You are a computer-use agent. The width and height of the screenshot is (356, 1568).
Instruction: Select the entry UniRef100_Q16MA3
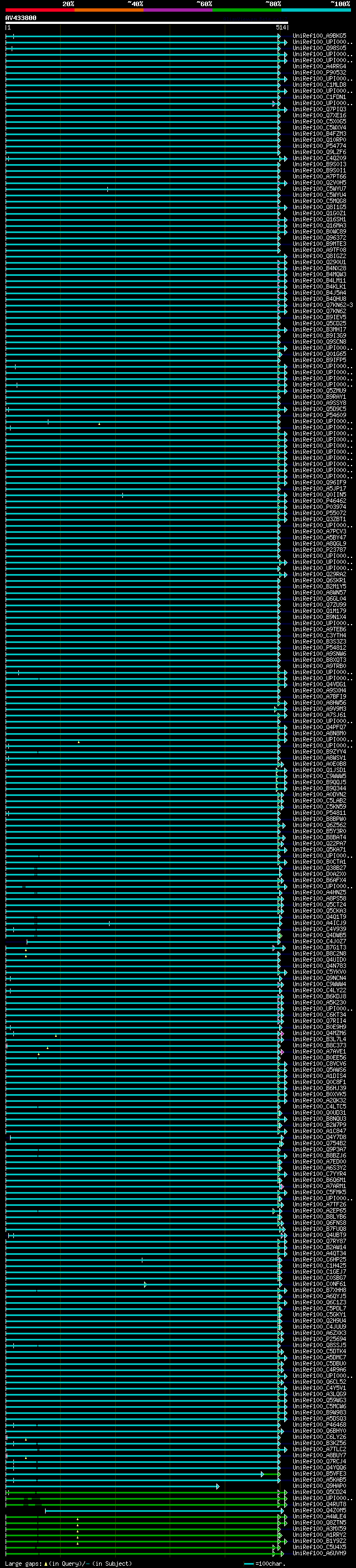coord(319,225)
